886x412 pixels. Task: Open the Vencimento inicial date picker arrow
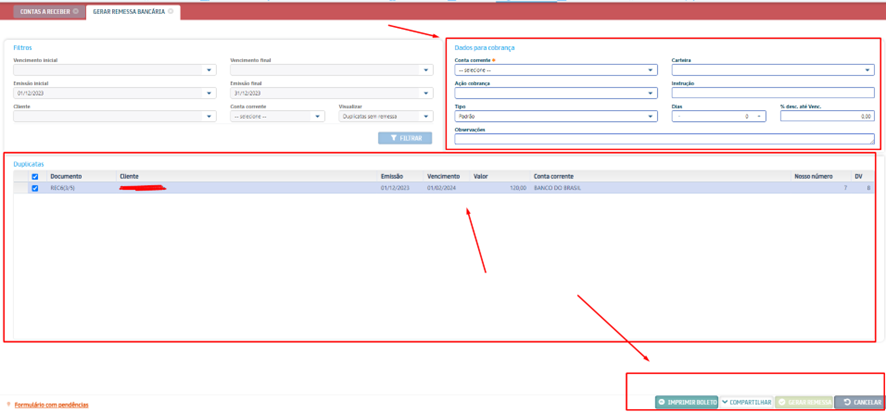pyautogui.click(x=209, y=70)
